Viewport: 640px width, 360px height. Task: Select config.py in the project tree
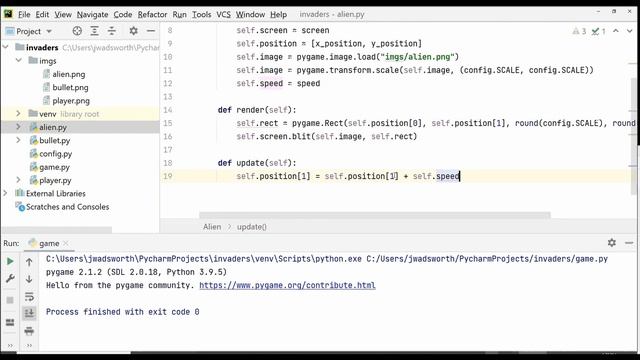point(56,153)
